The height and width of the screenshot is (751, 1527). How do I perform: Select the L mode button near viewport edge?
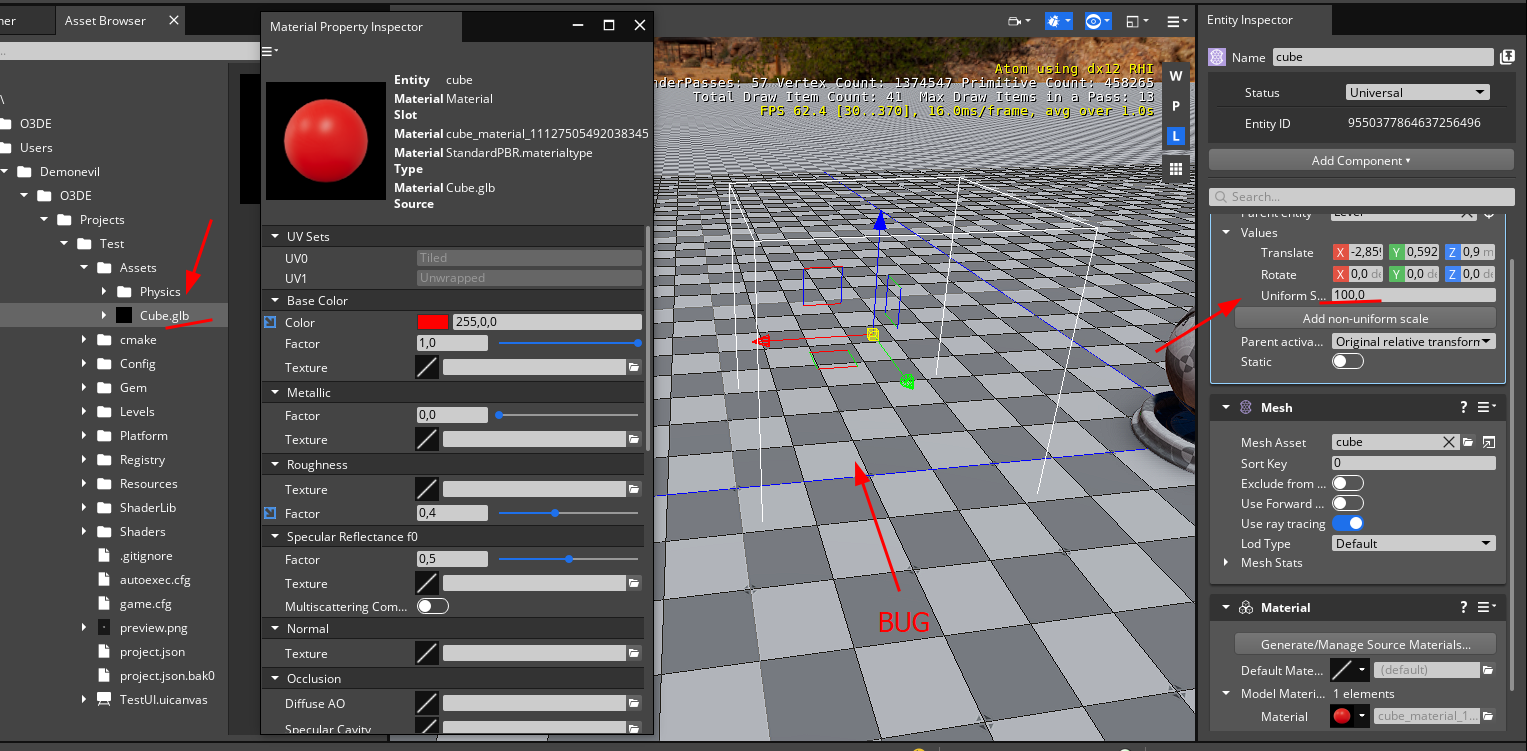(1176, 136)
